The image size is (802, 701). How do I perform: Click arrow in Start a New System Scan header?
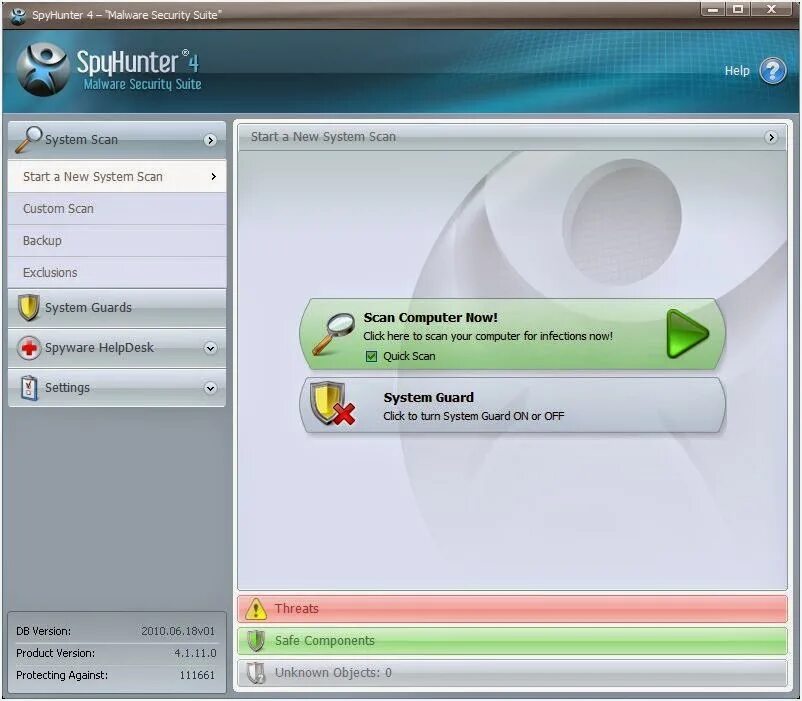click(771, 137)
